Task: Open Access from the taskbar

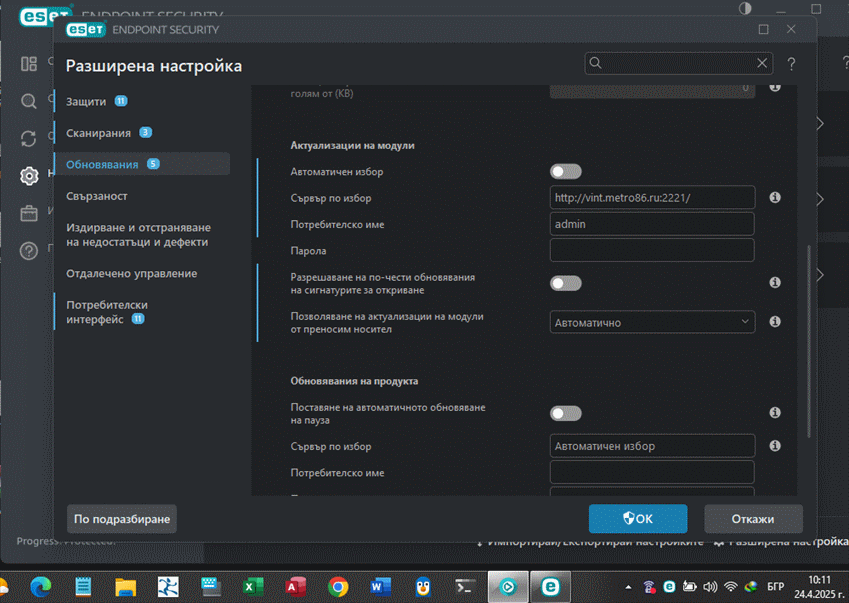Action: pos(295,587)
